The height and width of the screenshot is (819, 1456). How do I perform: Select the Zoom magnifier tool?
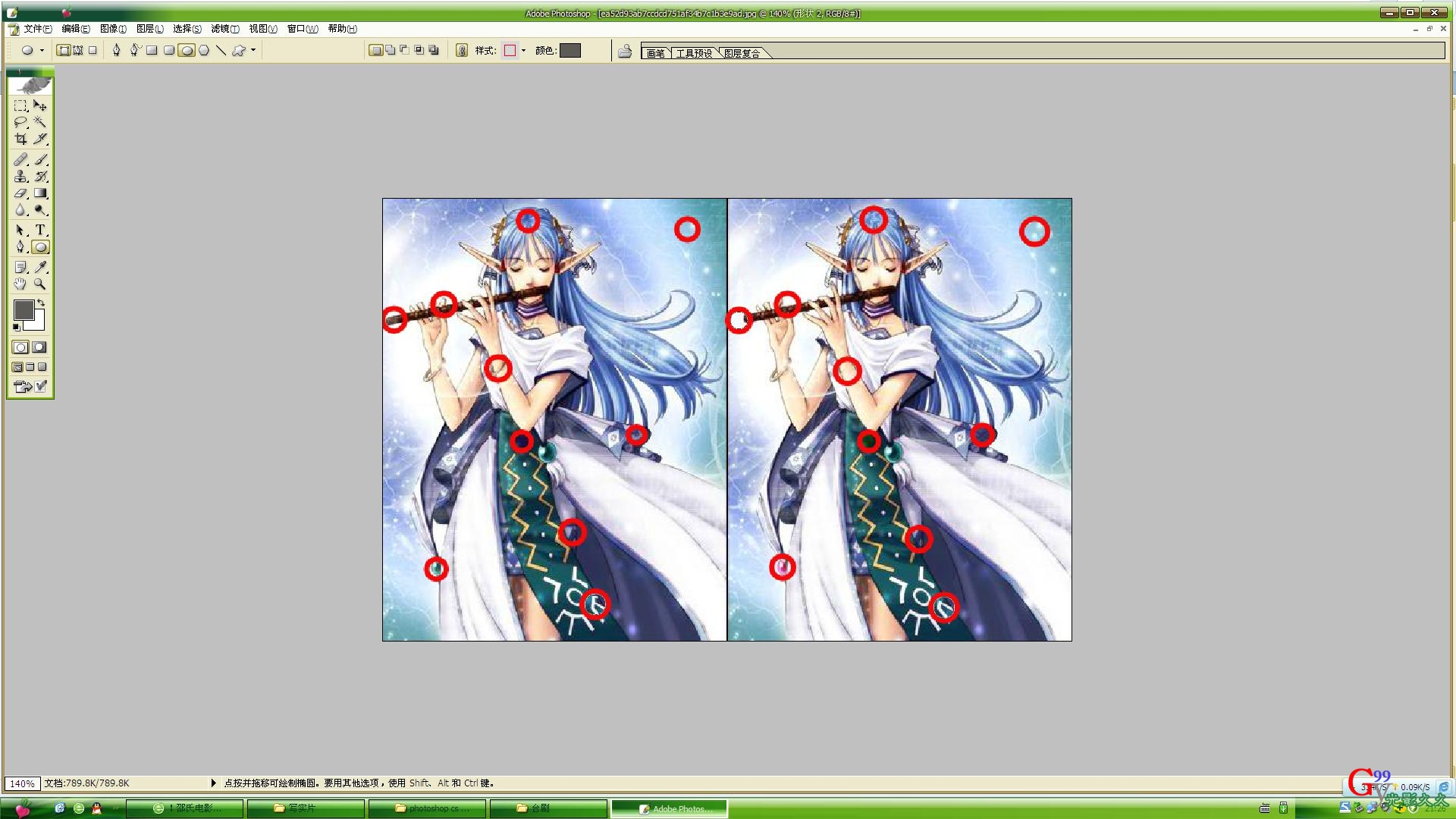pos(40,284)
